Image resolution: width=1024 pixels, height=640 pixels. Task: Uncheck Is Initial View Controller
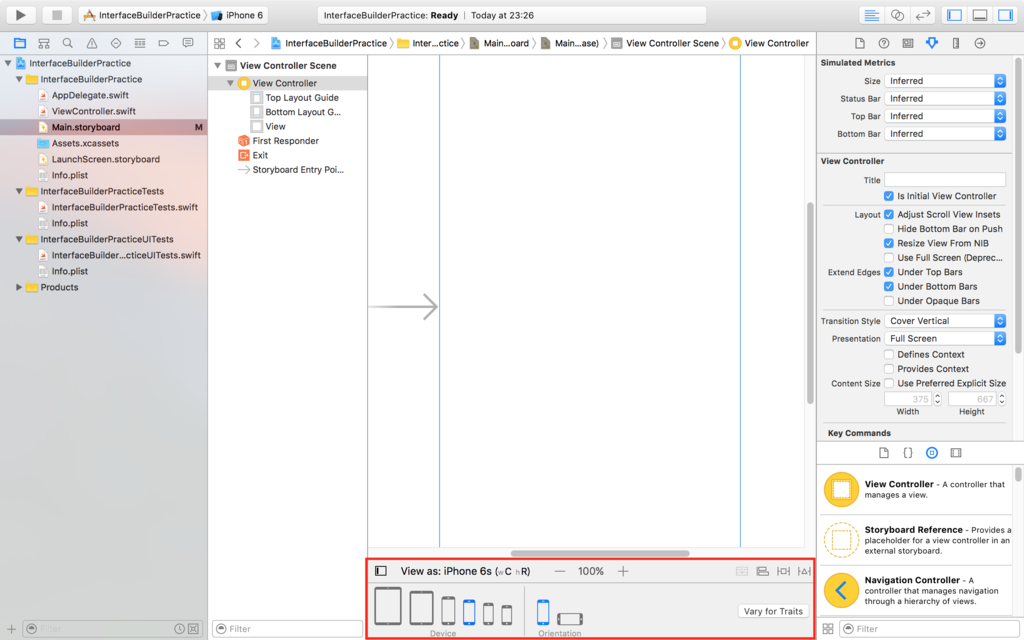click(888, 196)
